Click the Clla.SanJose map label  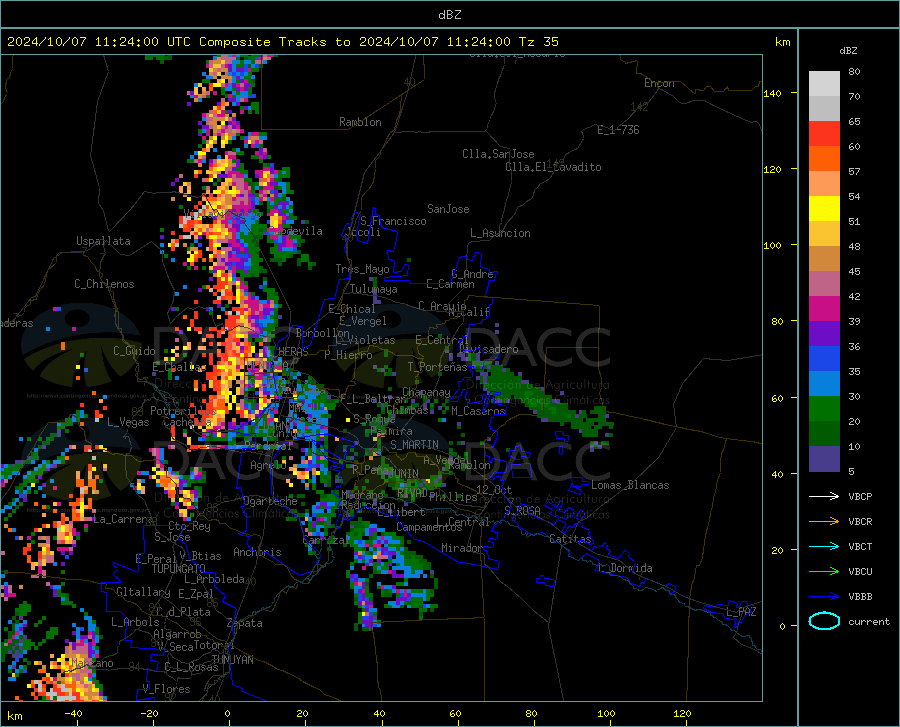498,154
